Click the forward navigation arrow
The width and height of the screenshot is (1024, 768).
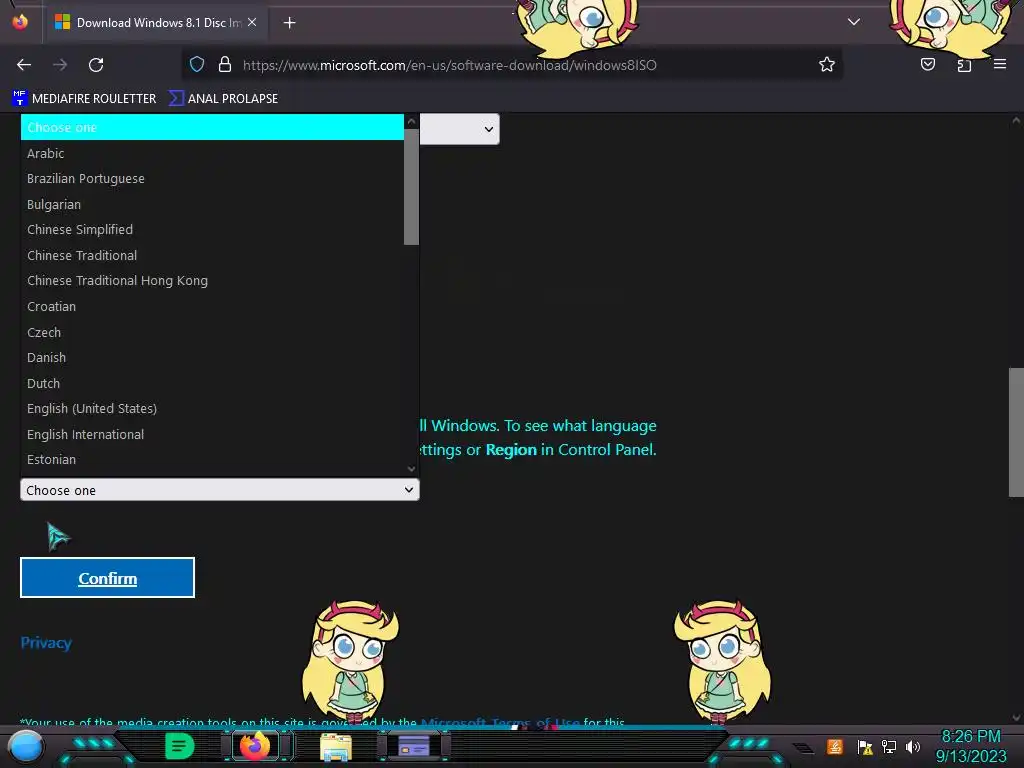[x=60, y=65]
